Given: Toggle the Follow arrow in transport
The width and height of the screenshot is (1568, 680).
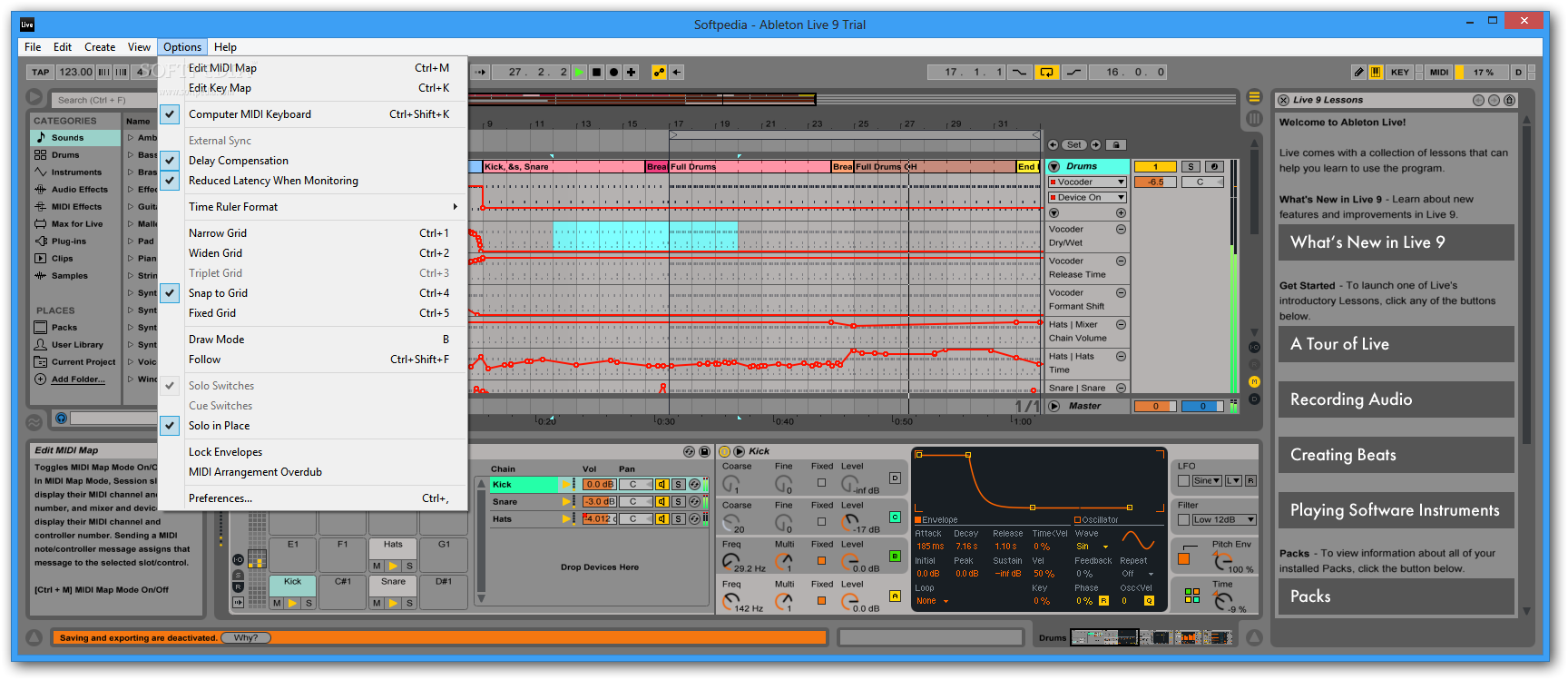Looking at the screenshot, I should click(480, 72).
